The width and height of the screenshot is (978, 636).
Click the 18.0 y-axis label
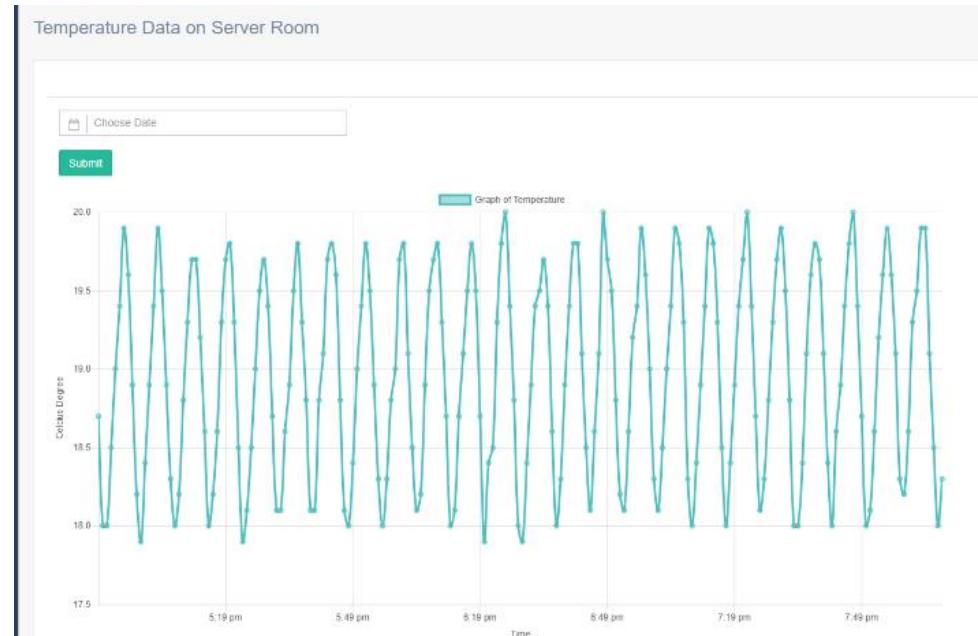coord(82,525)
